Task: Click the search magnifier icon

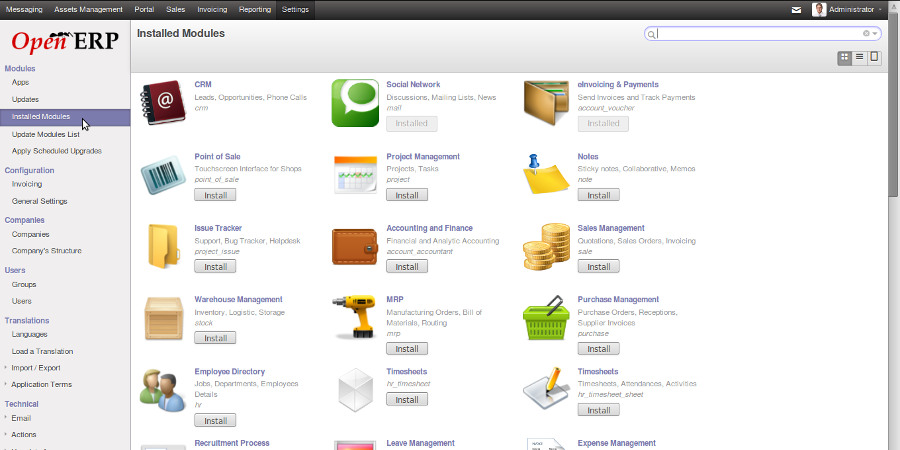Action: 651,34
